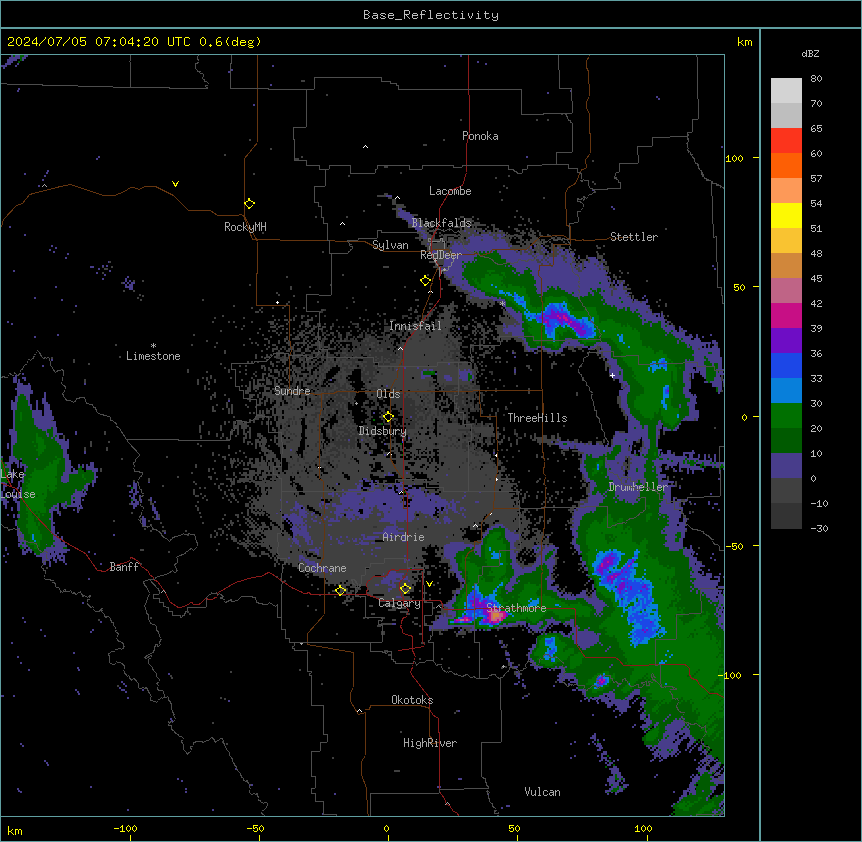Viewport: 862px width, 842px height.
Task: Click the white cross marker north of Drumheller
Action: click(x=612, y=375)
